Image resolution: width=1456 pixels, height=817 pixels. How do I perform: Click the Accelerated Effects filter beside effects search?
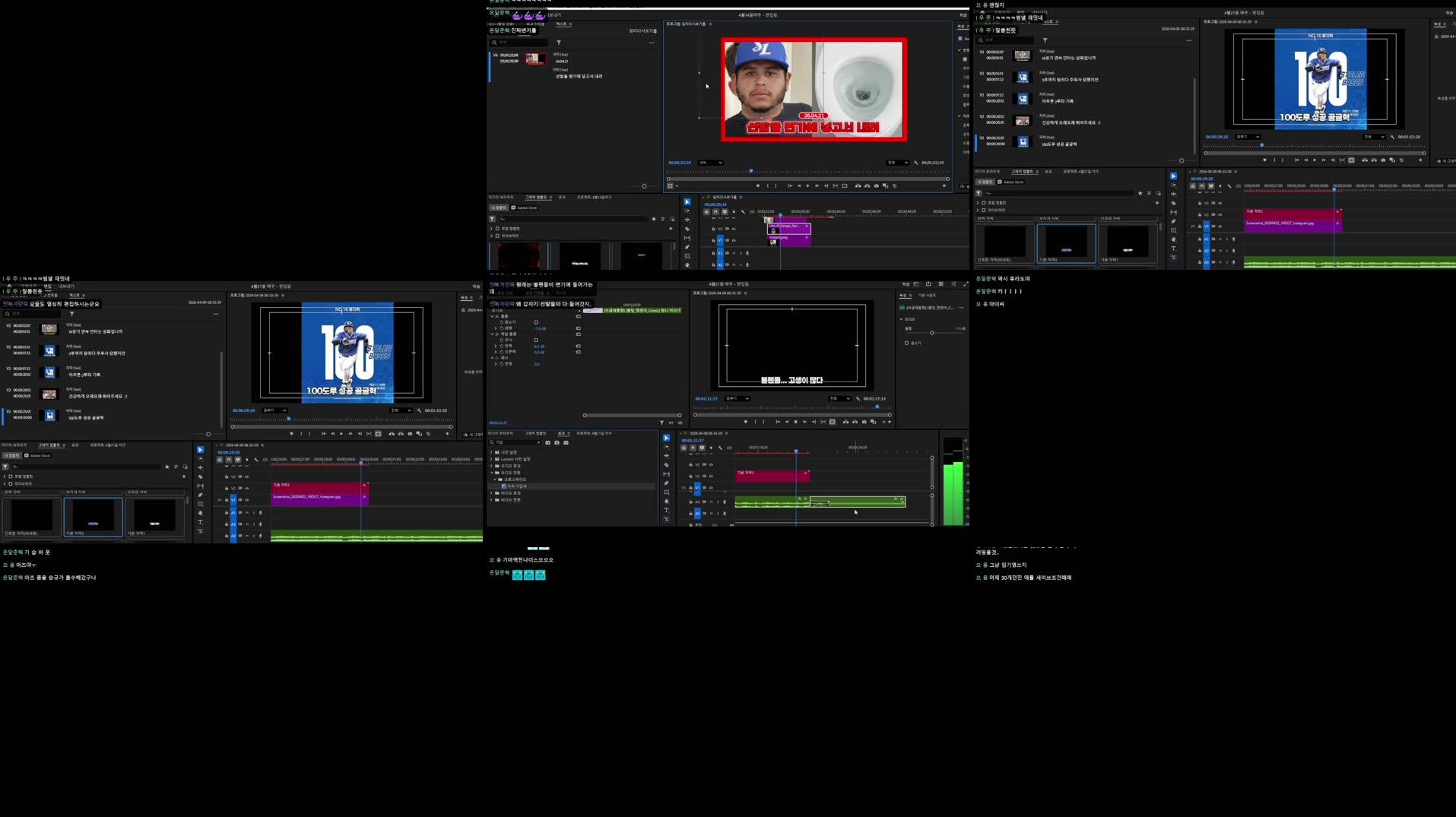click(547, 442)
